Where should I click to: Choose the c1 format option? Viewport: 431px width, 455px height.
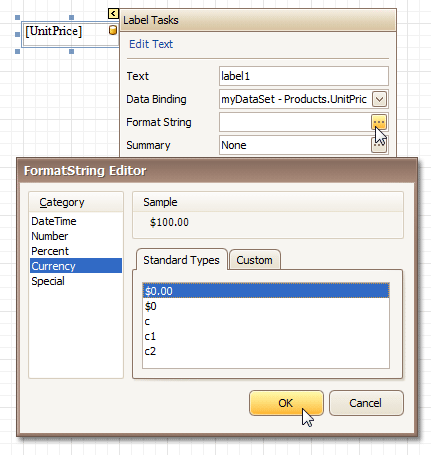266,336
